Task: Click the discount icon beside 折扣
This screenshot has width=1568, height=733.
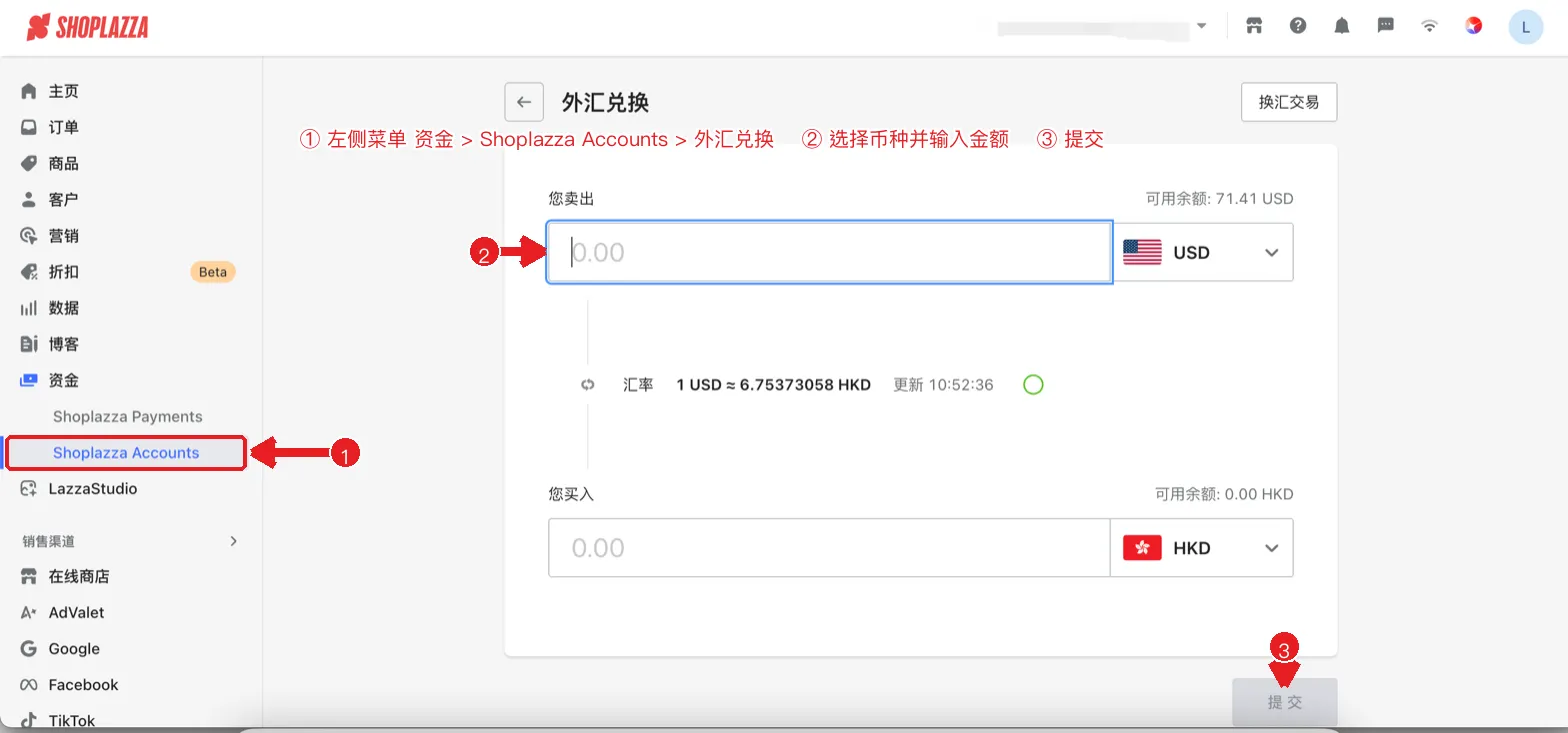Action: pos(29,272)
